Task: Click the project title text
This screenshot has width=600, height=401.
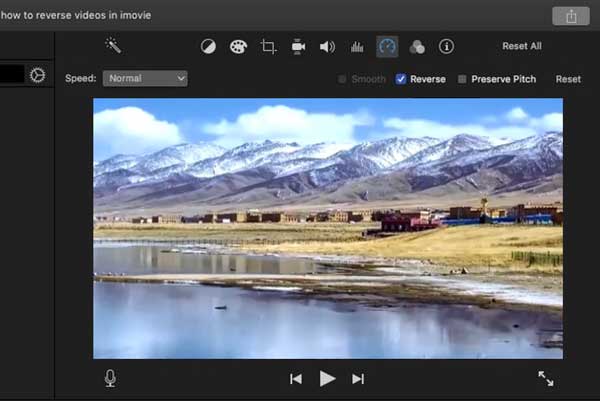Action: pyautogui.click(x=76, y=15)
